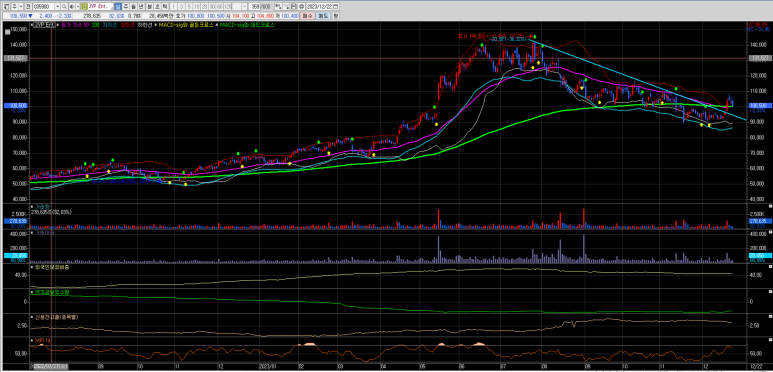Click the second toolbar icon beside the first
Viewport: 773px width, 372px height.
coord(15,6)
